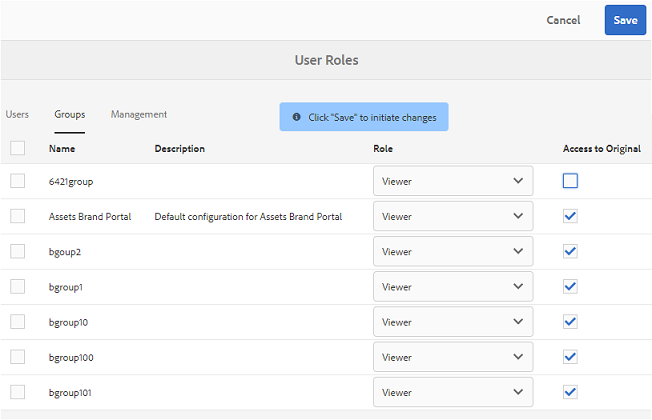The height and width of the screenshot is (420, 652).
Task: Select the 6421group row checkbox
Action: click(17, 181)
